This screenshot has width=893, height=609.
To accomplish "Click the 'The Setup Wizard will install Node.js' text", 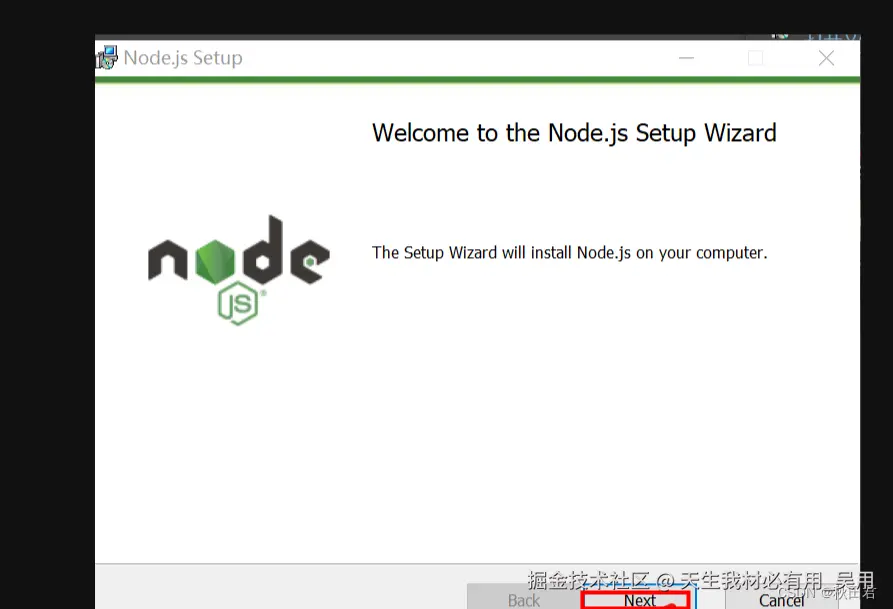I will 570,252.
